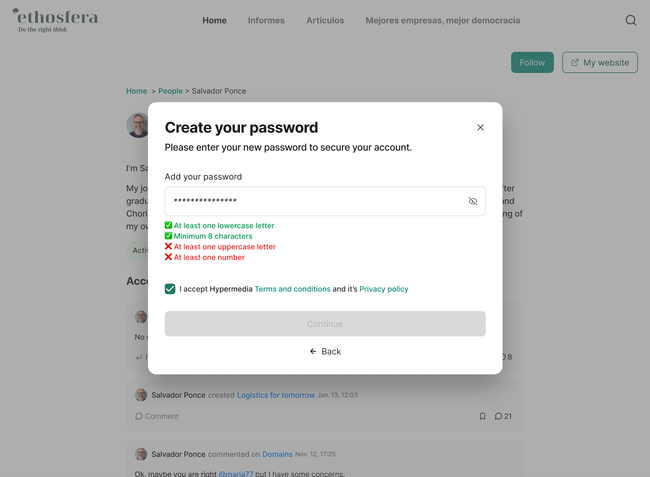Viewport: 650px width, 477px height.
Task: Open the Privacy policy link
Action: [x=384, y=289]
